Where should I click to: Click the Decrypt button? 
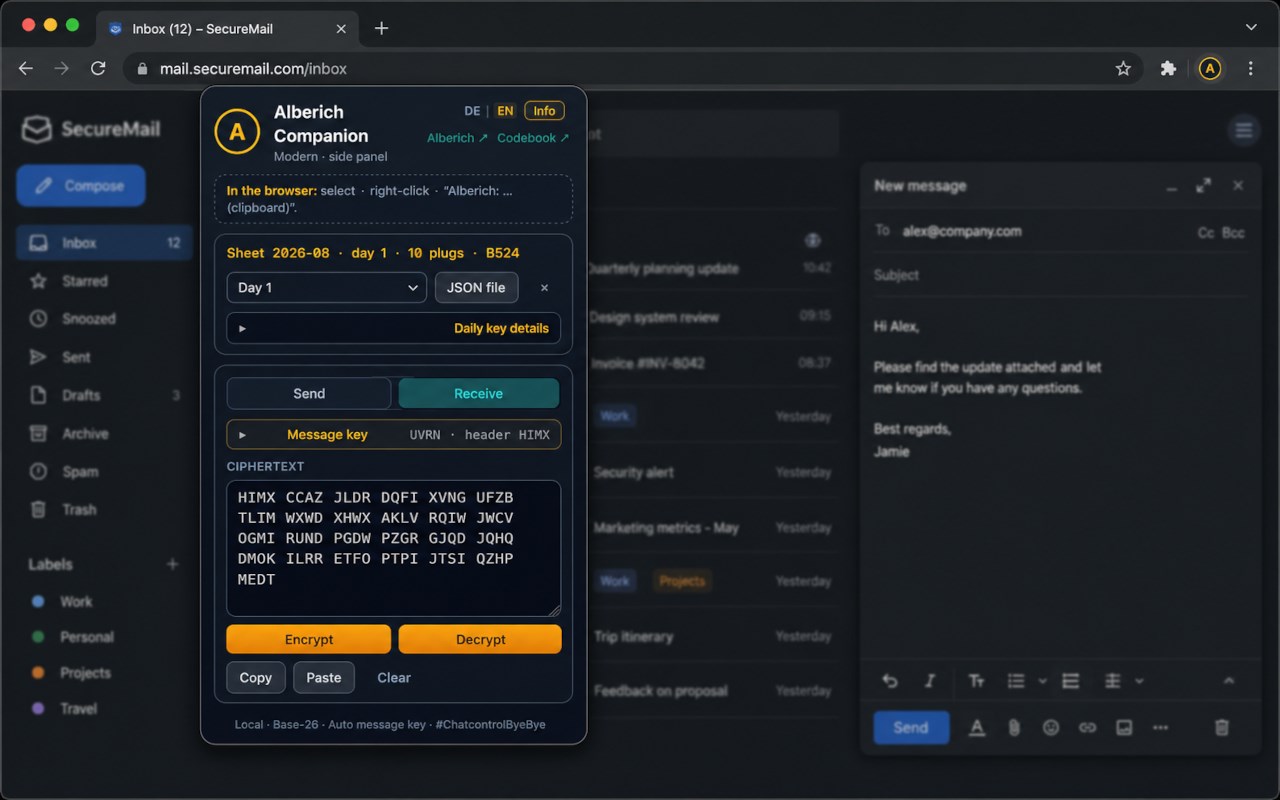481,640
